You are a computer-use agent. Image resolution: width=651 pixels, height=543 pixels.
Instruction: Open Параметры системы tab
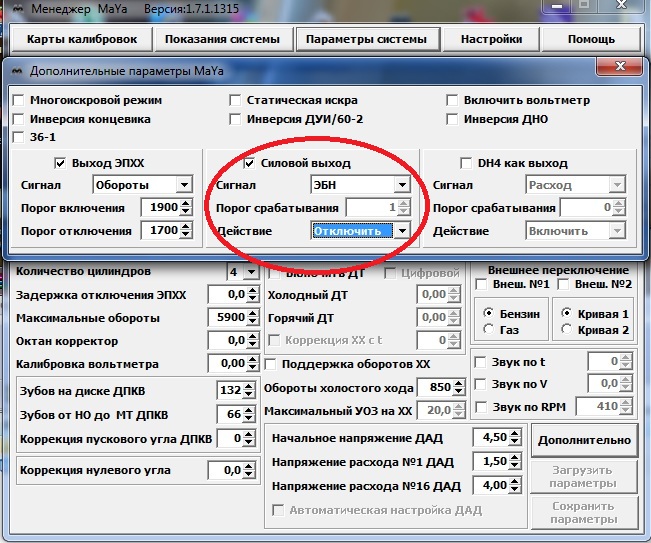(367, 39)
